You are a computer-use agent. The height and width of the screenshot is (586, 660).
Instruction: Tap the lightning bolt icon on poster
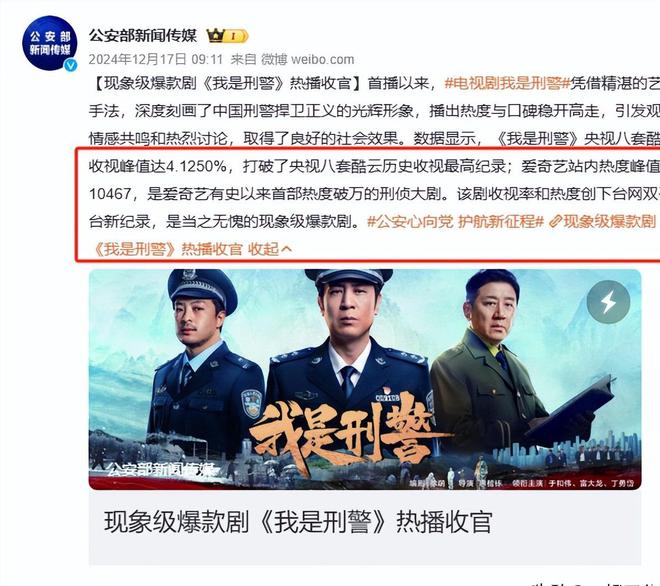click(608, 302)
